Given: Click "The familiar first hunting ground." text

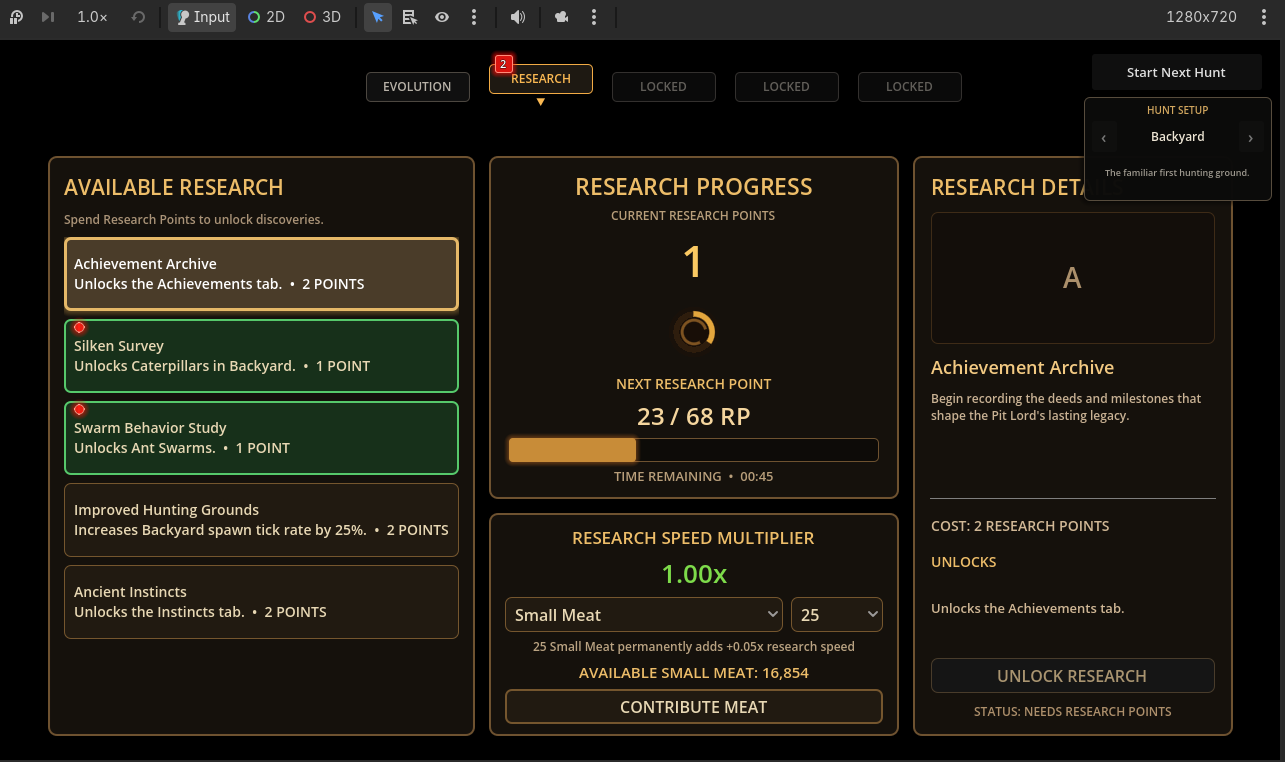Looking at the screenshot, I should click(x=1177, y=173).
